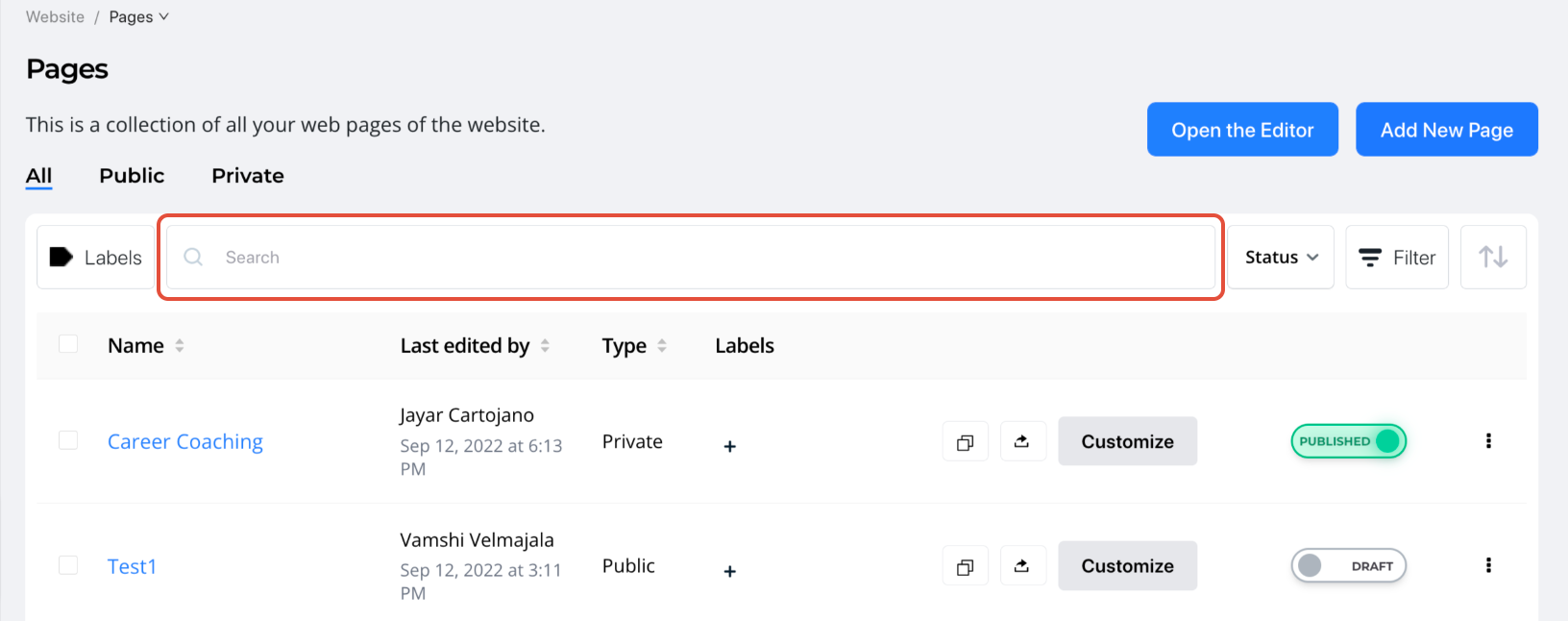Go to the Website breadcrumb
This screenshot has height=621, width=1568.
(x=55, y=17)
